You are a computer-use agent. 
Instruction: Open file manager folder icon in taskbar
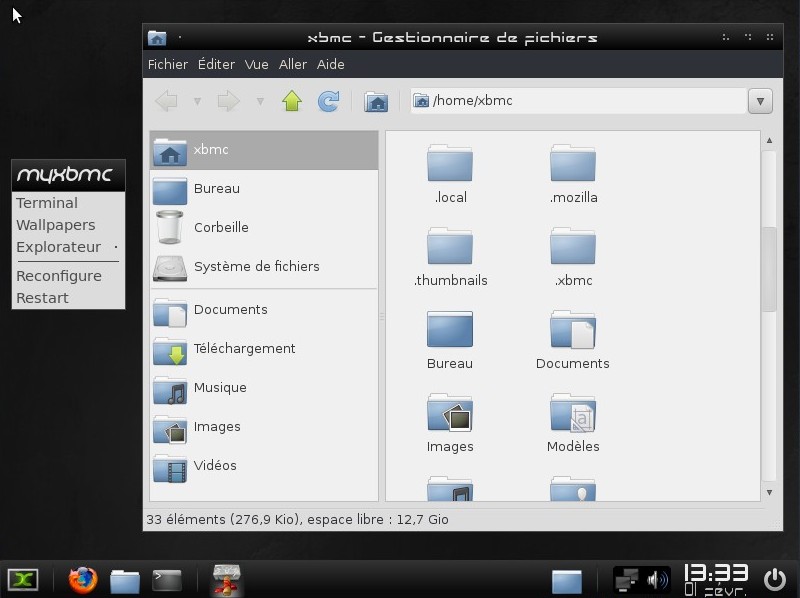[125, 582]
